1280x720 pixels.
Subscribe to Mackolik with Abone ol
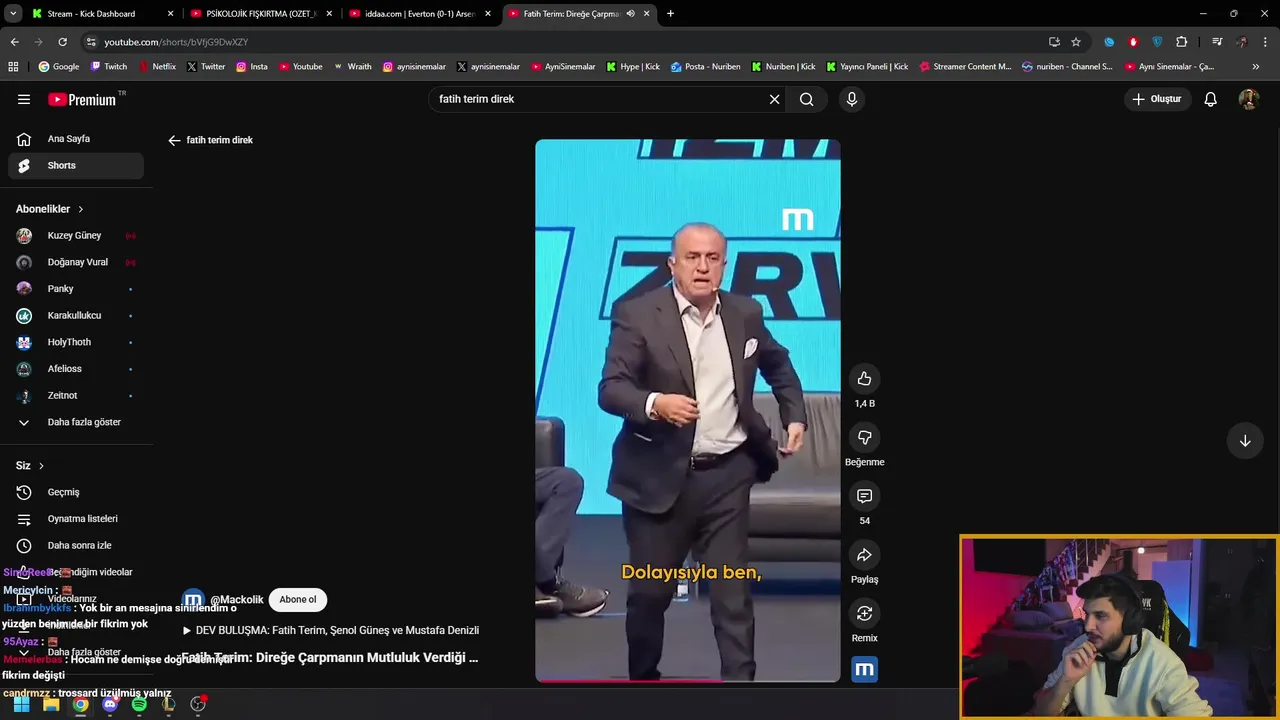point(297,600)
